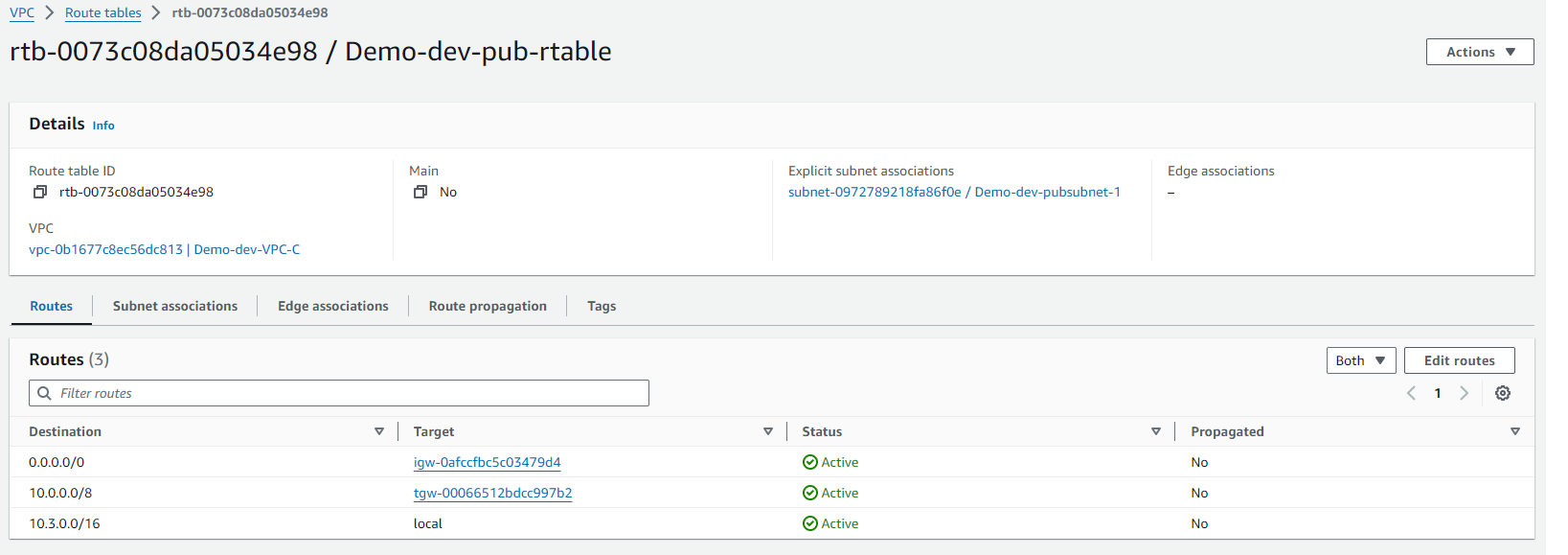The width and height of the screenshot is (1568, 555).
Task: Open the Route tables breadcrumb link
Action: (x=102, y=12)
